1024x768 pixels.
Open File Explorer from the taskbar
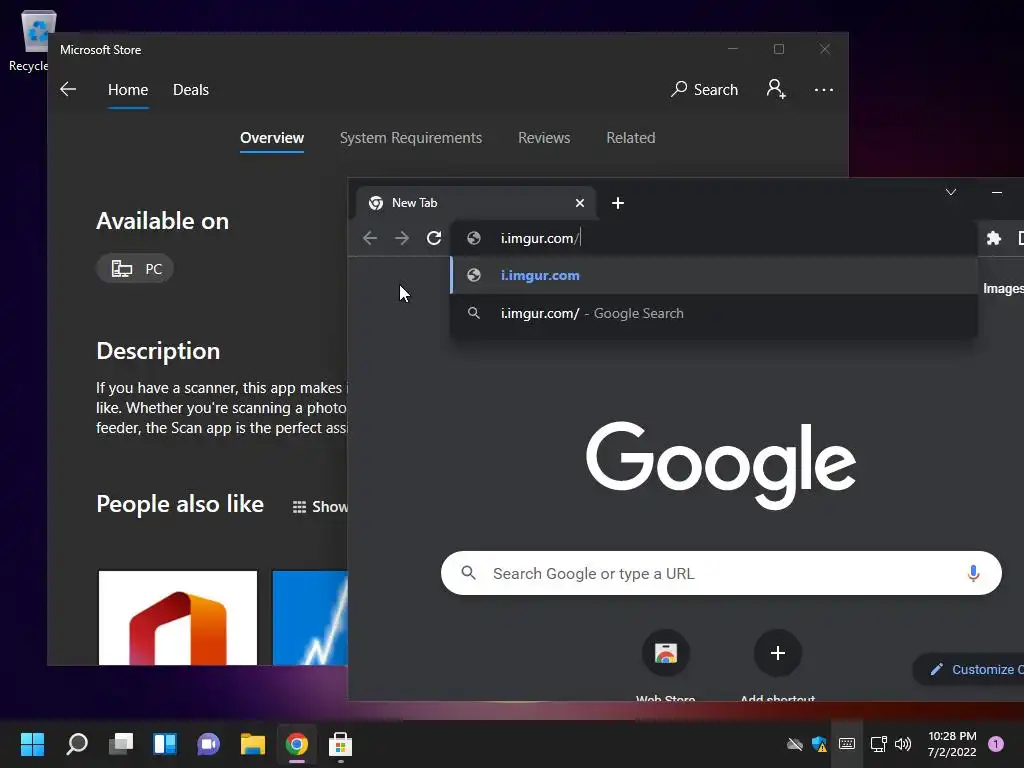click(253, 744)
